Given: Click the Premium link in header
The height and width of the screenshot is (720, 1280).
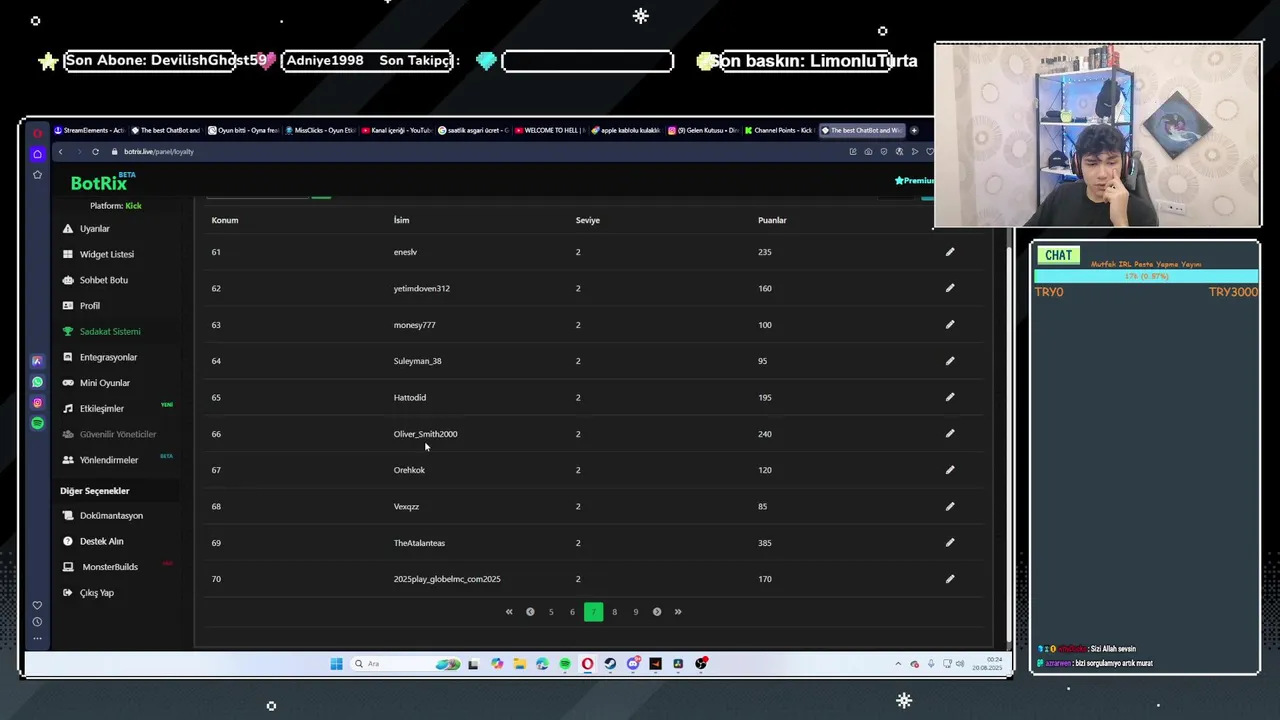Looking at the screenshot, I should [x=914, y=181].
